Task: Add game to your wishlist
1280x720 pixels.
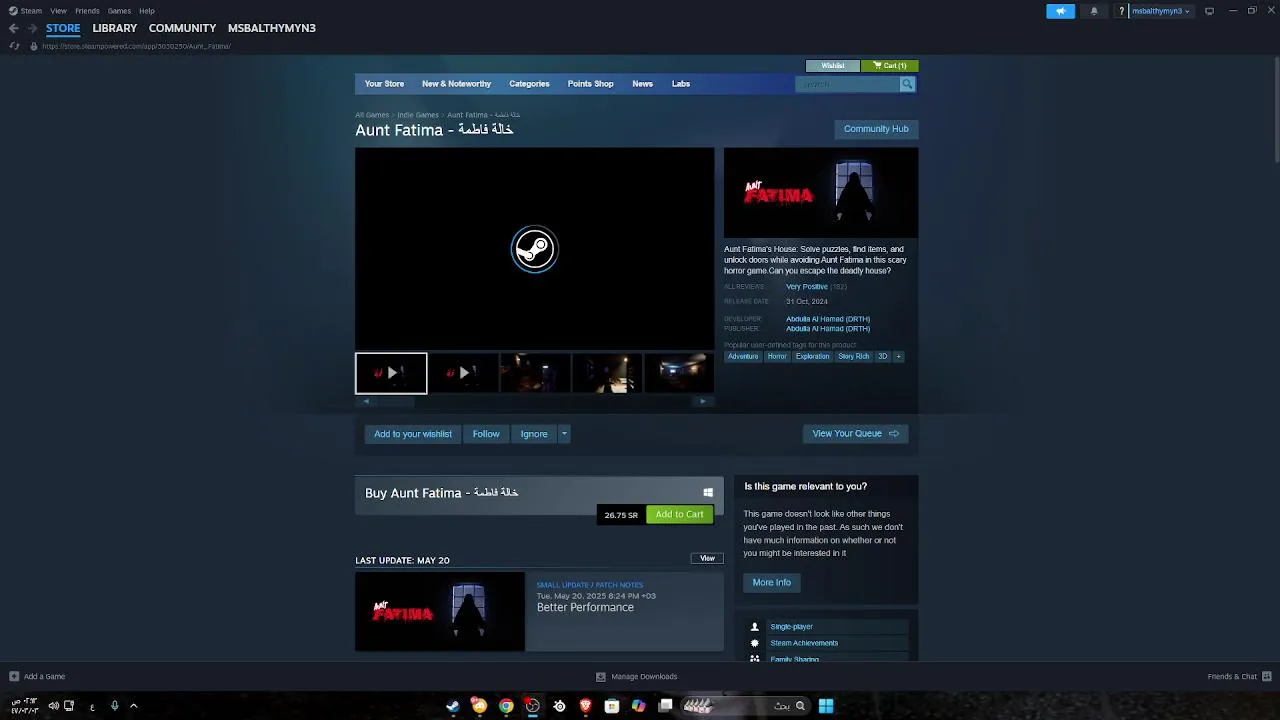Action: (x=413, y=434)
